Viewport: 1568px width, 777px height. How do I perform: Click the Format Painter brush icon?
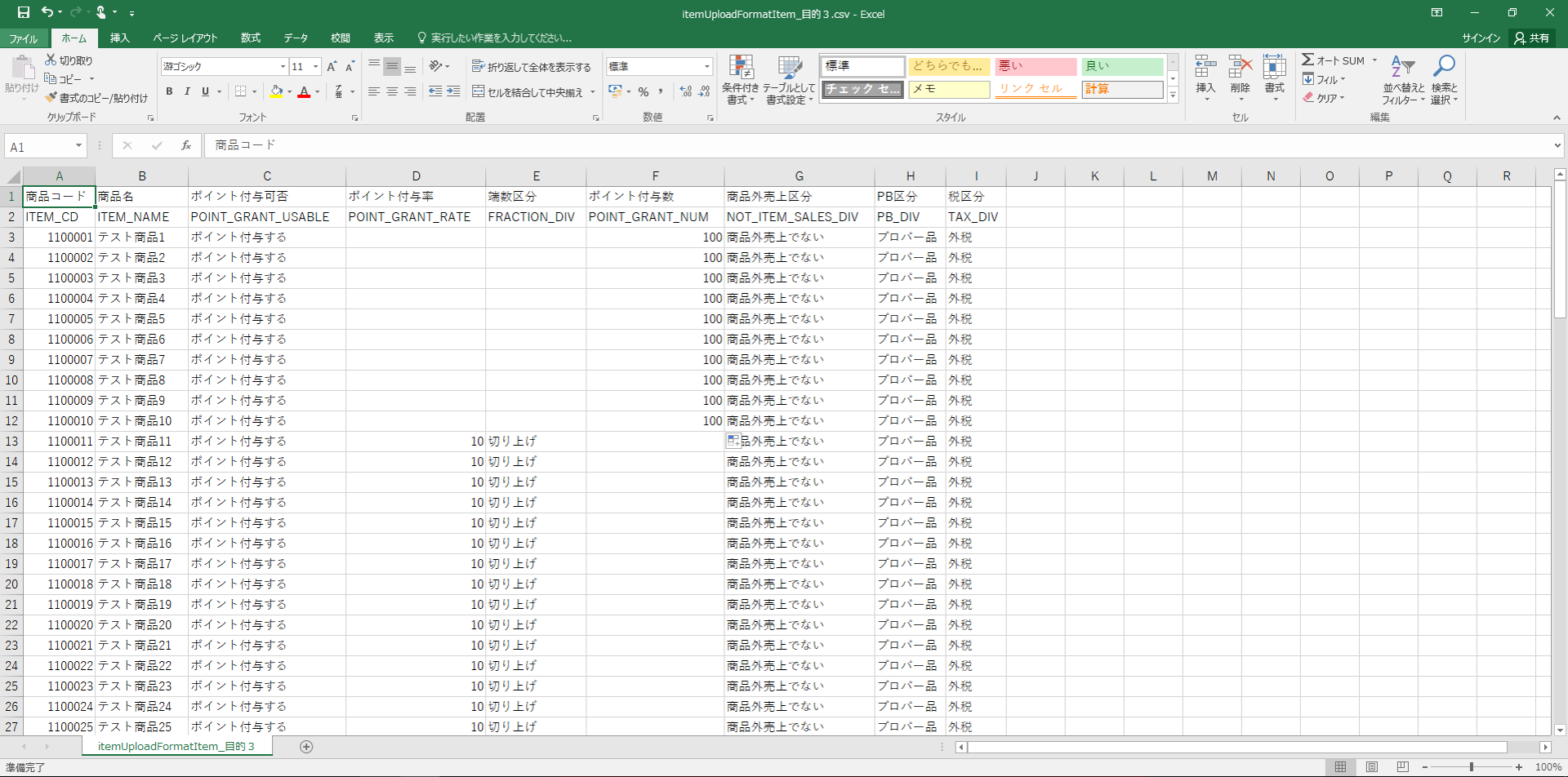(51, 98)
